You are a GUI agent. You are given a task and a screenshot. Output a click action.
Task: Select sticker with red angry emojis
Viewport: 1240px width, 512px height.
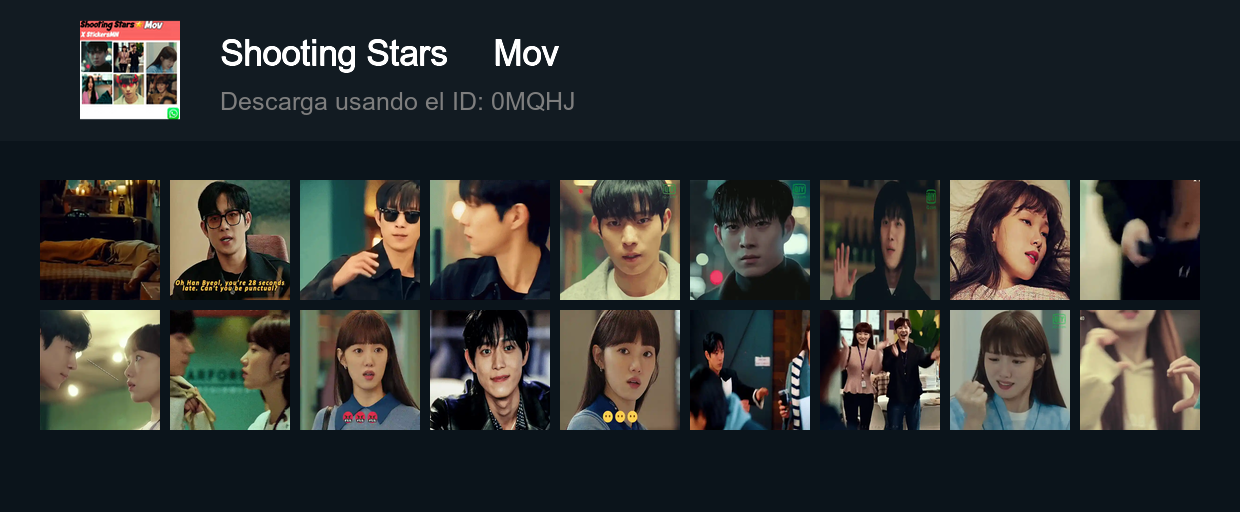pos(360,370)
